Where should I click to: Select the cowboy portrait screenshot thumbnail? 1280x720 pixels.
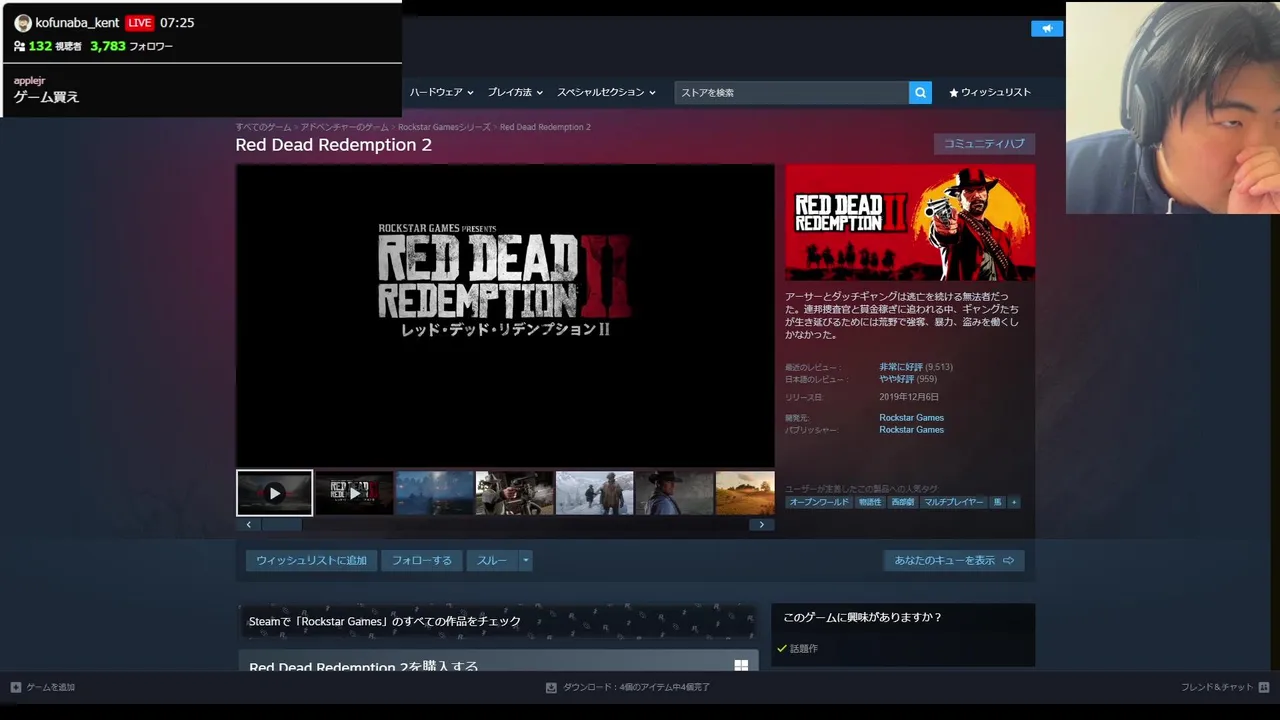click(x=674, y=493)
